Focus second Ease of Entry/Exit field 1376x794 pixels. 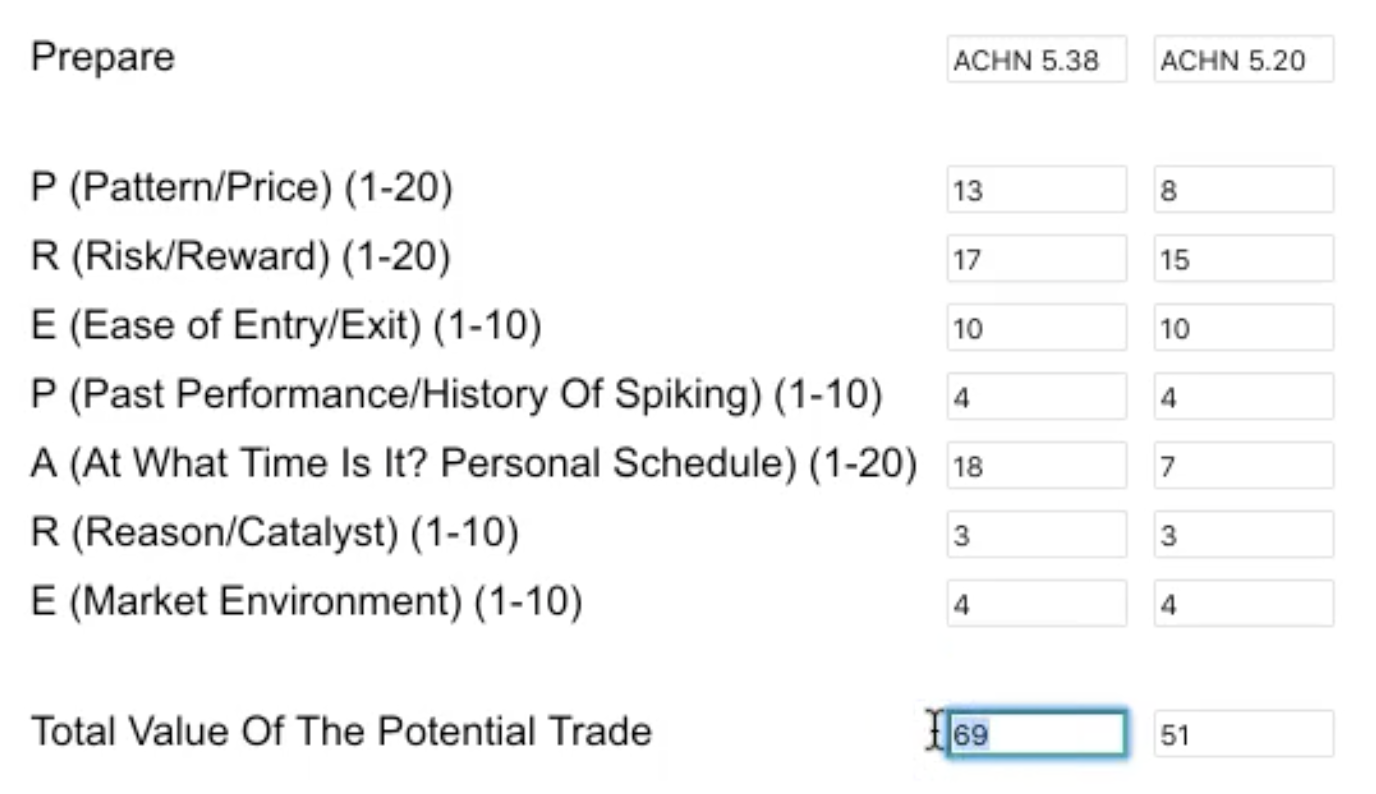pyautogui.click(x=1243, y=328)
